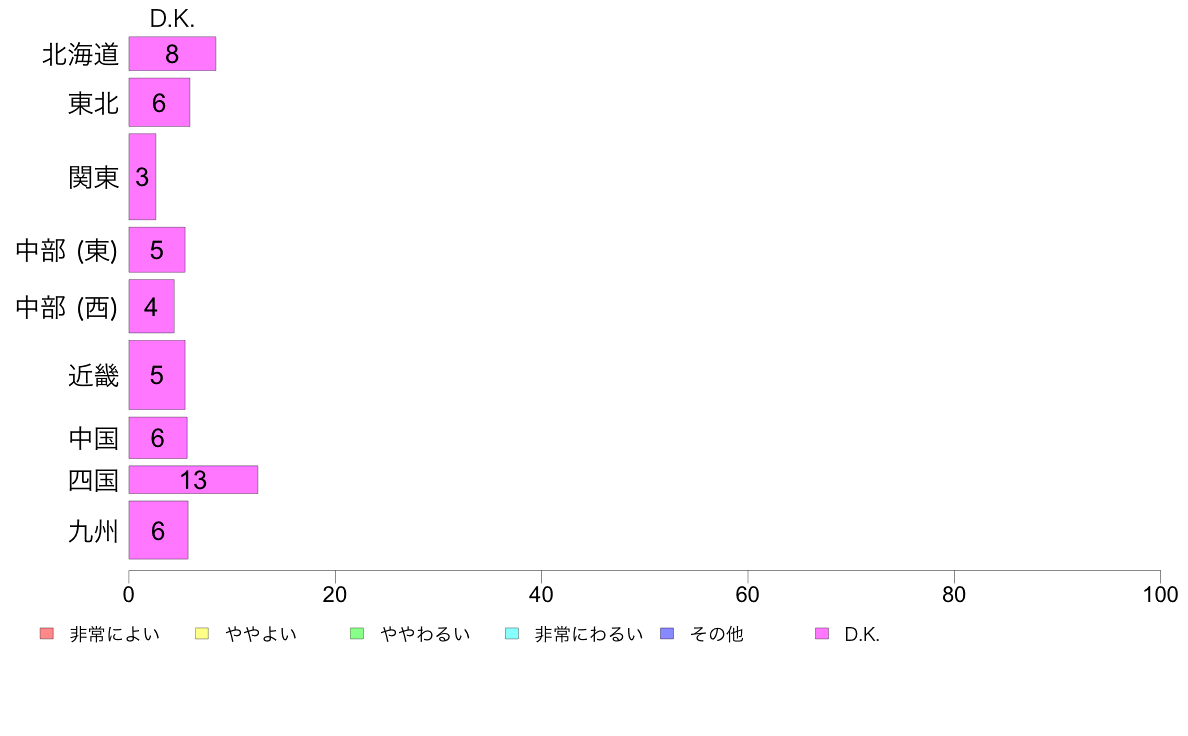
Task: Click the 40 axis tick label
Action: click(541, 595)
